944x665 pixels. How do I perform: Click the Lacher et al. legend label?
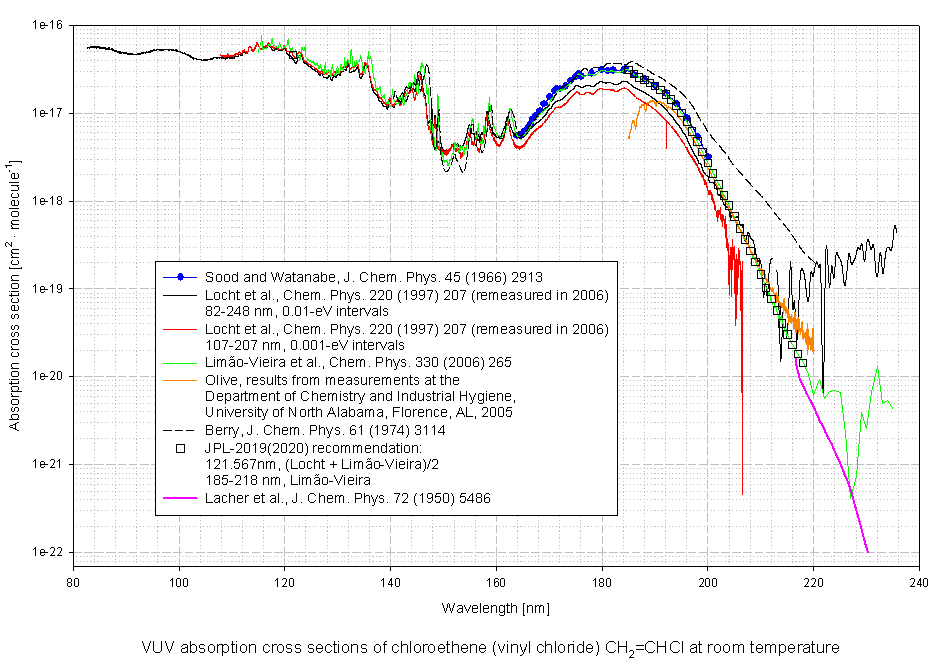(347, 497)
